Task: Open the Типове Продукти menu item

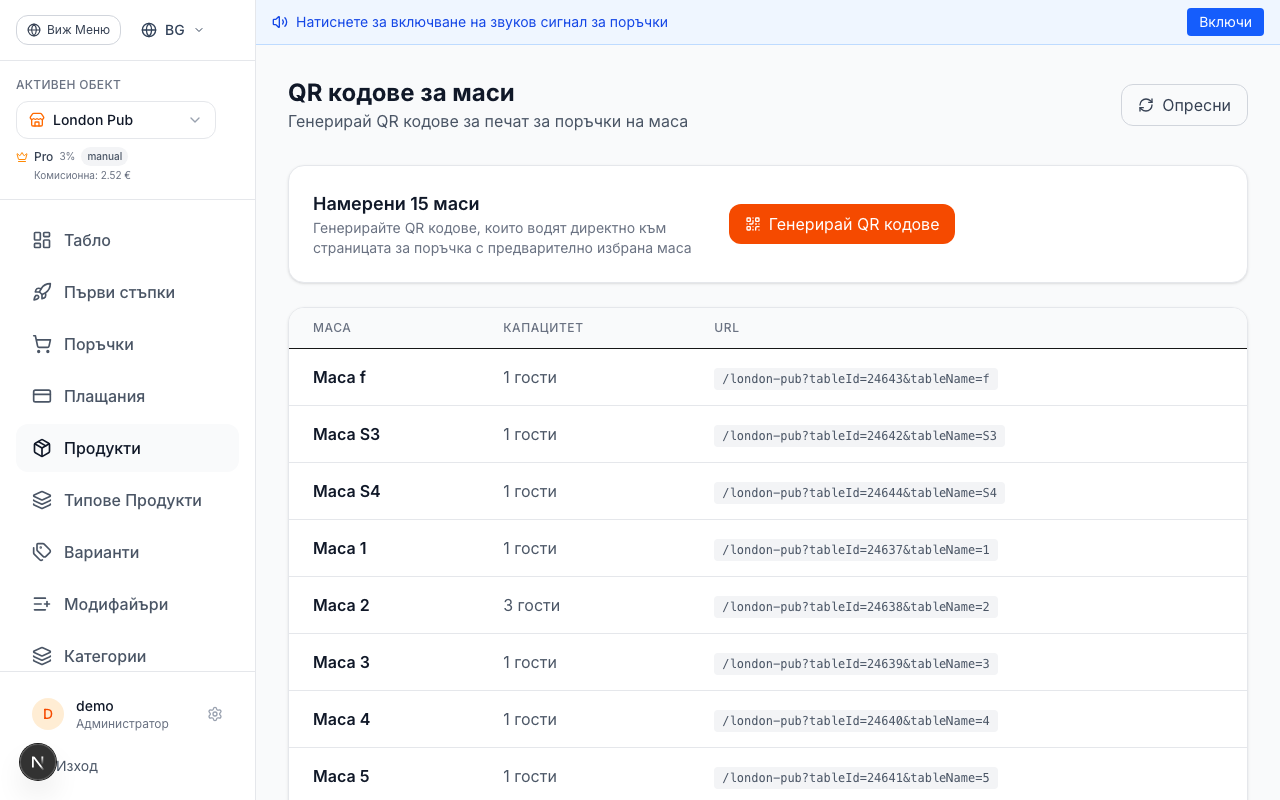Action: click(x=132, y=500)
